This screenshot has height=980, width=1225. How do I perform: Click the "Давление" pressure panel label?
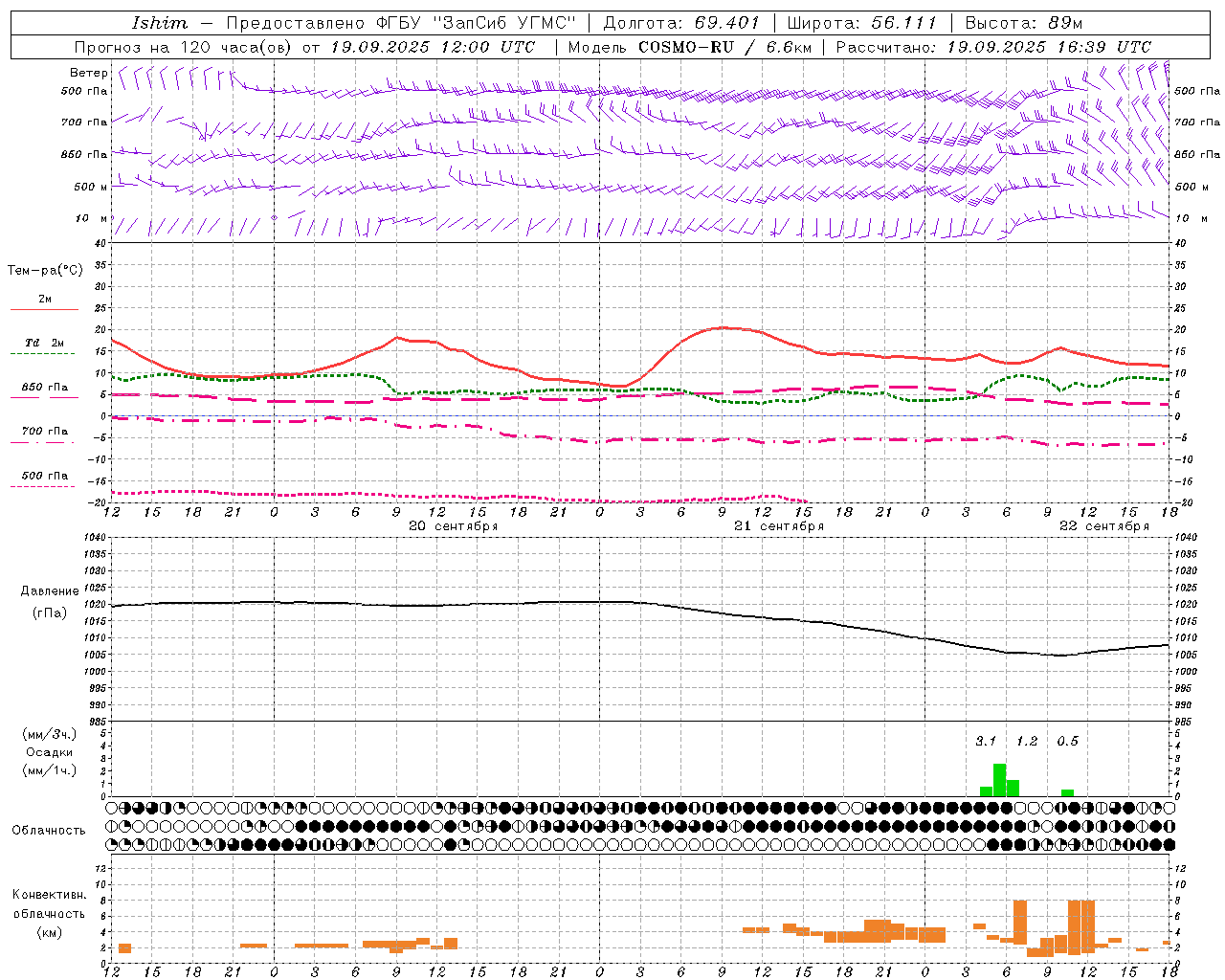pos(49,591)
